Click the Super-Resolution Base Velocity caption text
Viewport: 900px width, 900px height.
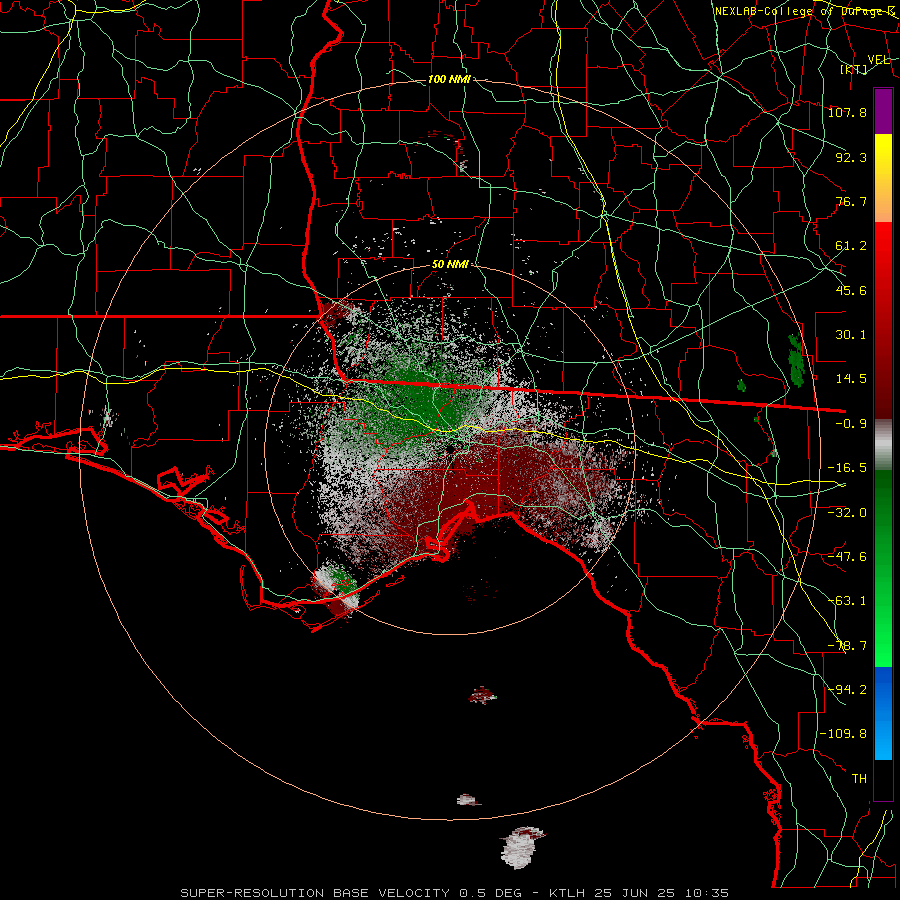455,893
